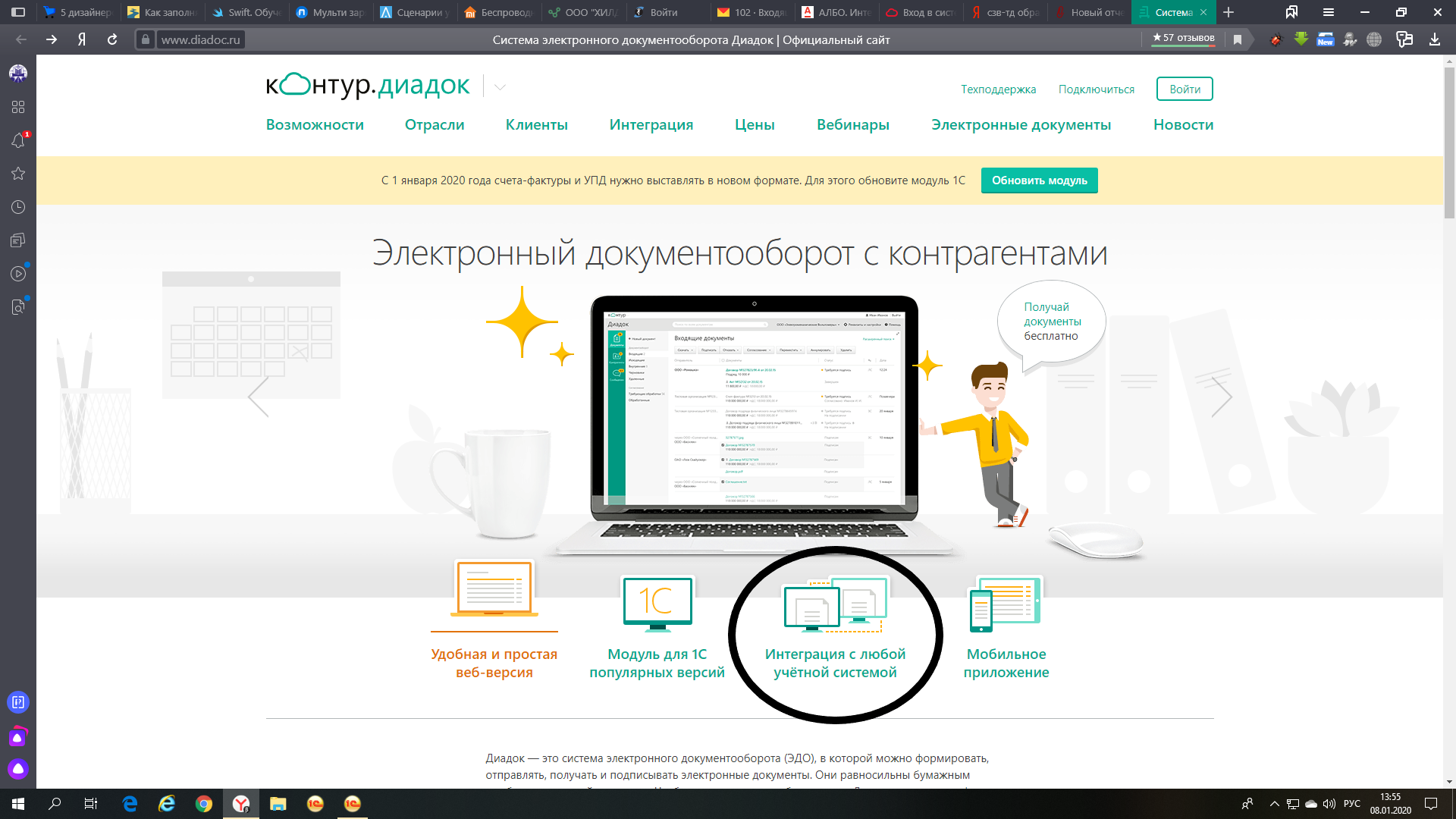Click the 'Войти' login button

(x=1185, y=89)
